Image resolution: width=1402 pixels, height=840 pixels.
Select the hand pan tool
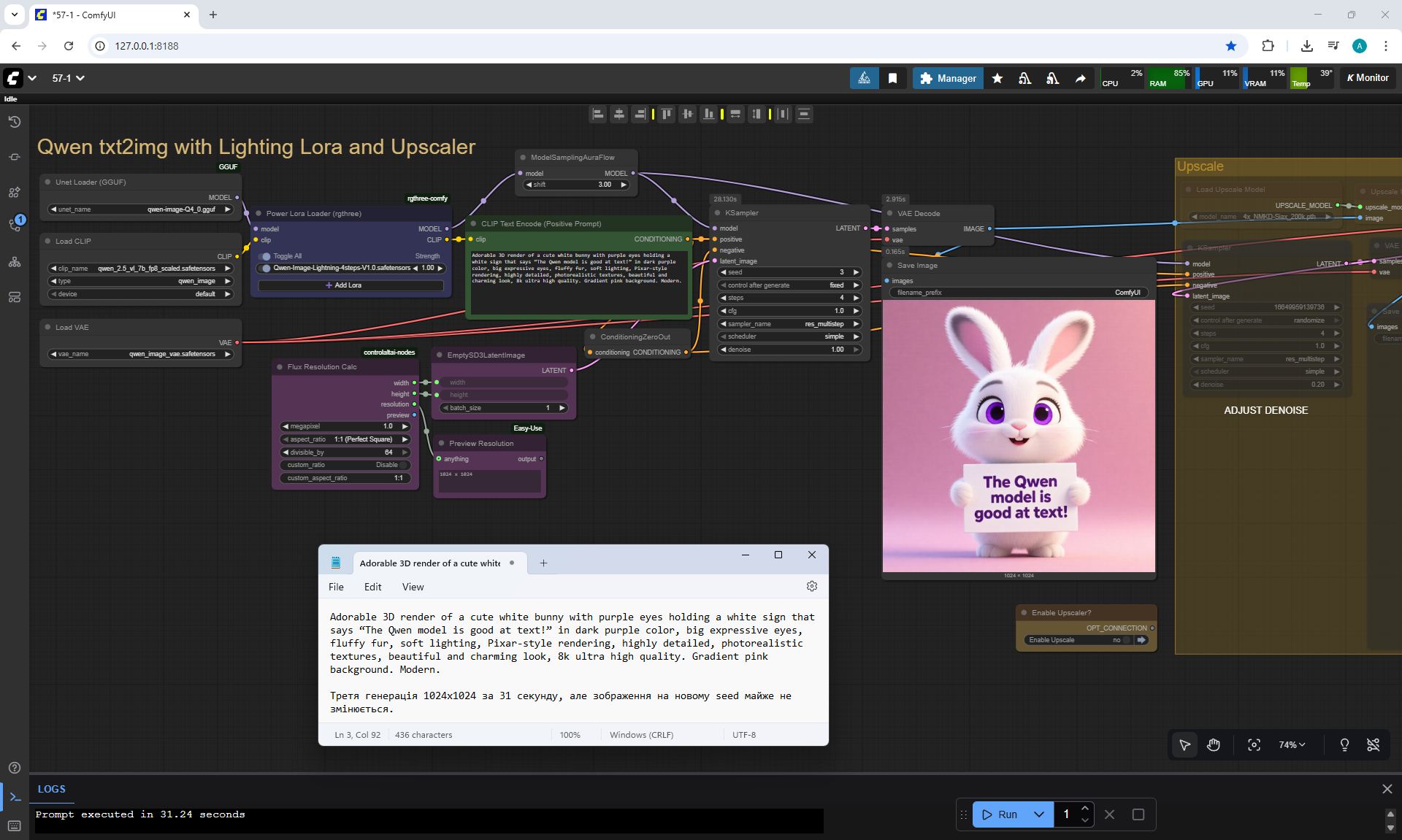1214,745
